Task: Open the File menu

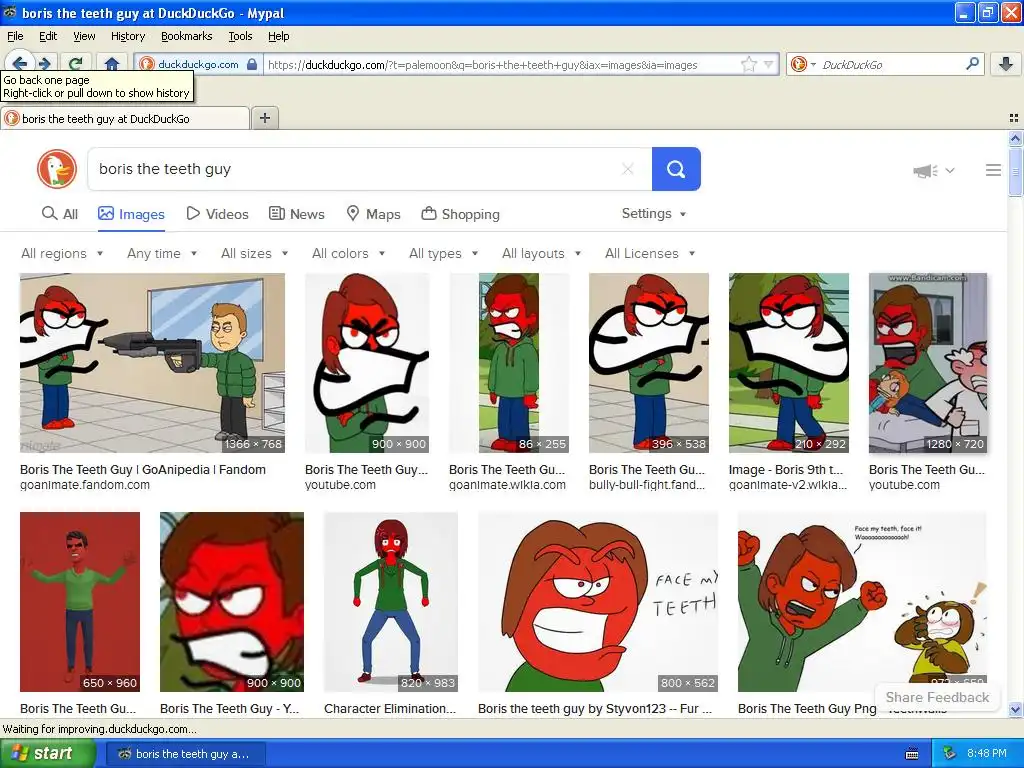Action: click(15, 37)
